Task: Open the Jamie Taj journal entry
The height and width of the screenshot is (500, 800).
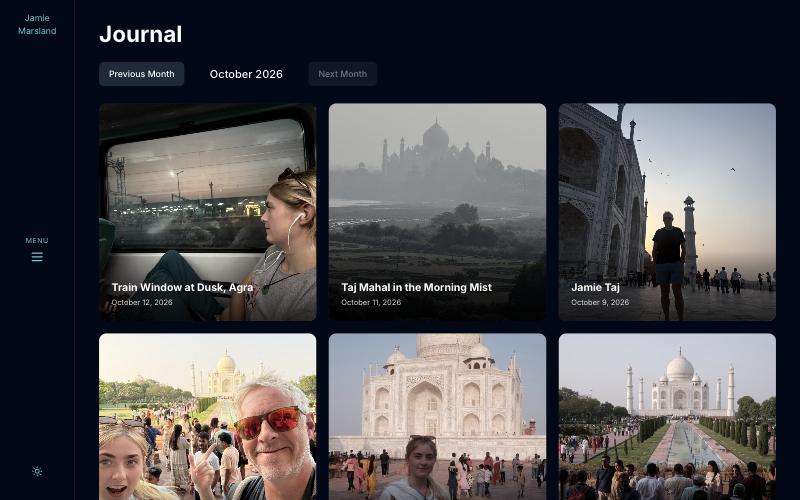Action: [667, 212]
